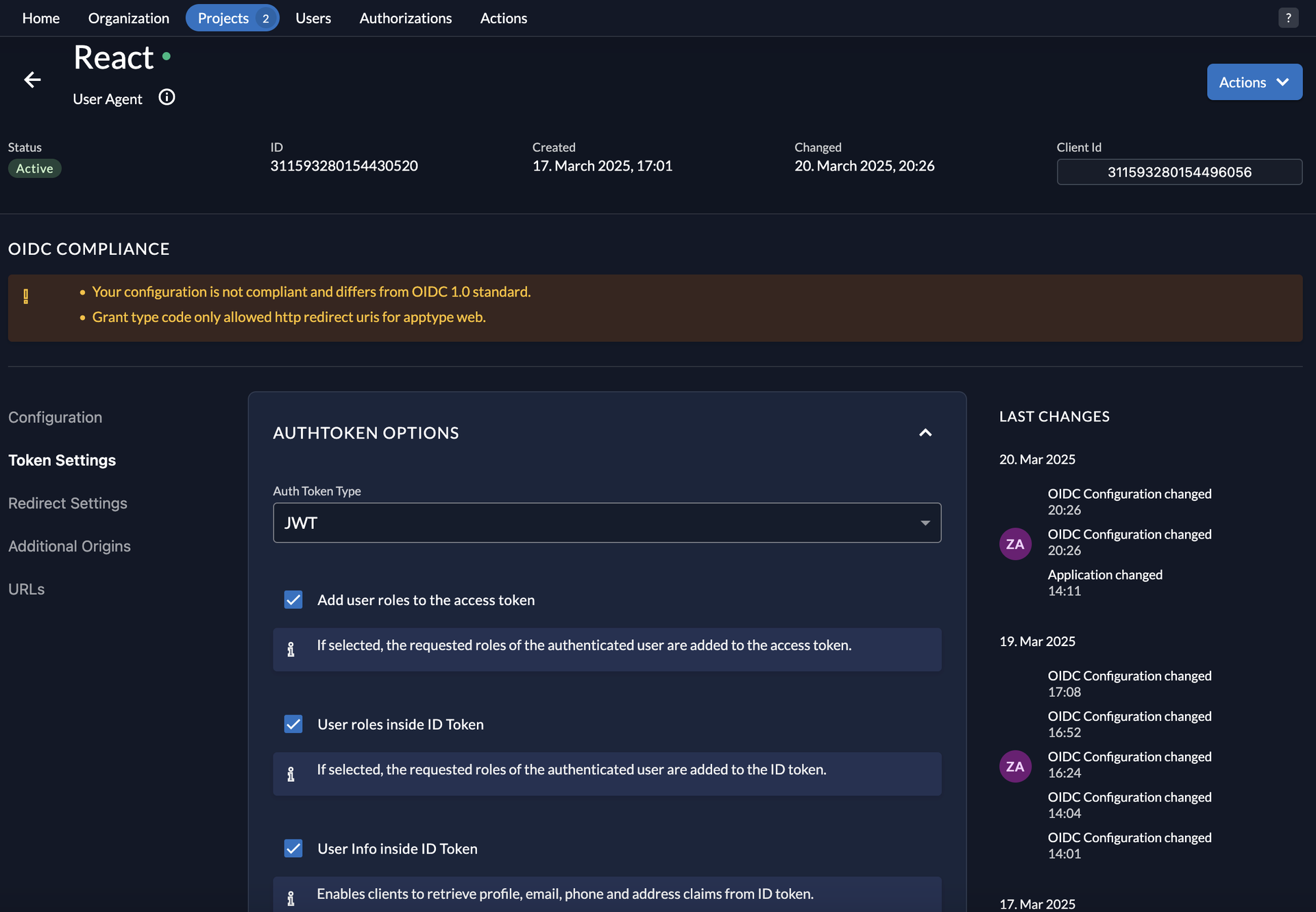The height and width of the screenshot is (912, 1316).
Task: Select the Projects tab
Action: pos(232,18)
